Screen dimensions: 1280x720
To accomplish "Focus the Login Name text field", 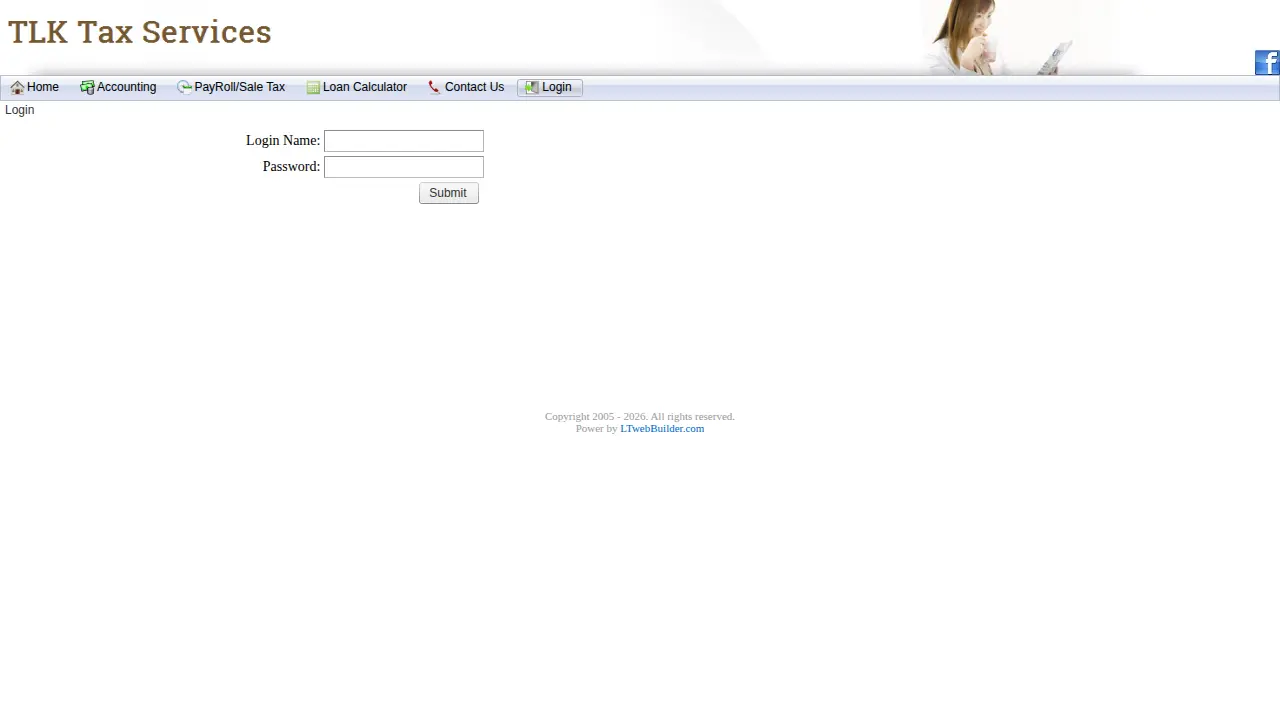I will pos(404,141).
